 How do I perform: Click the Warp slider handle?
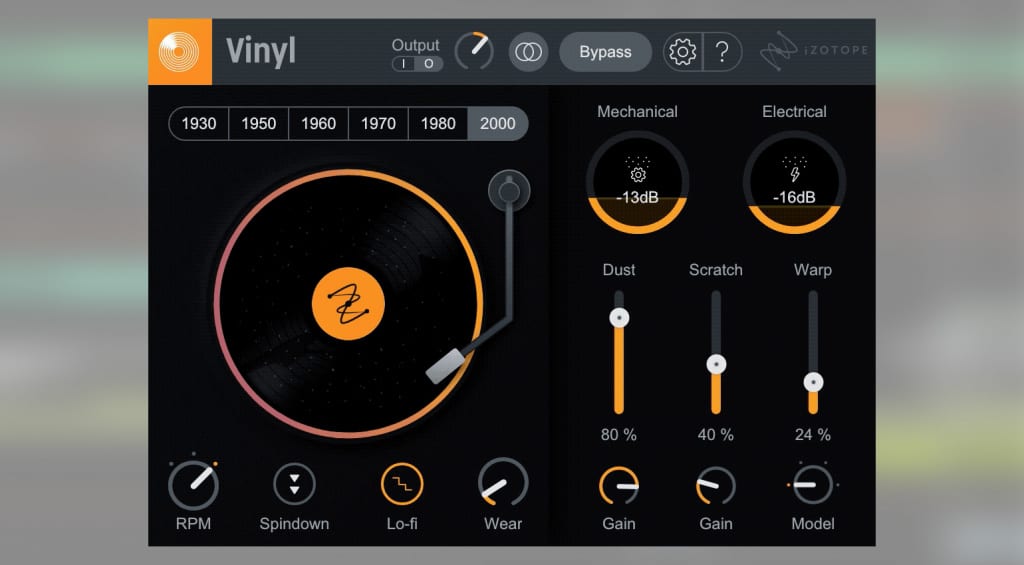[x=813, y=382]
